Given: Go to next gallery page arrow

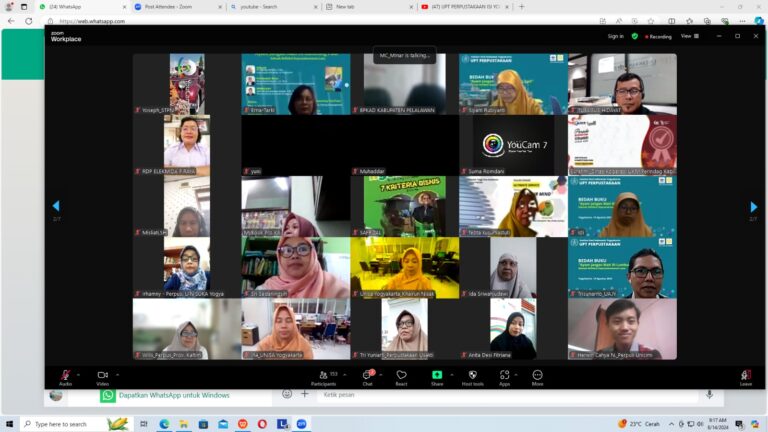Looking at the screenshot, I should point(753,207).
